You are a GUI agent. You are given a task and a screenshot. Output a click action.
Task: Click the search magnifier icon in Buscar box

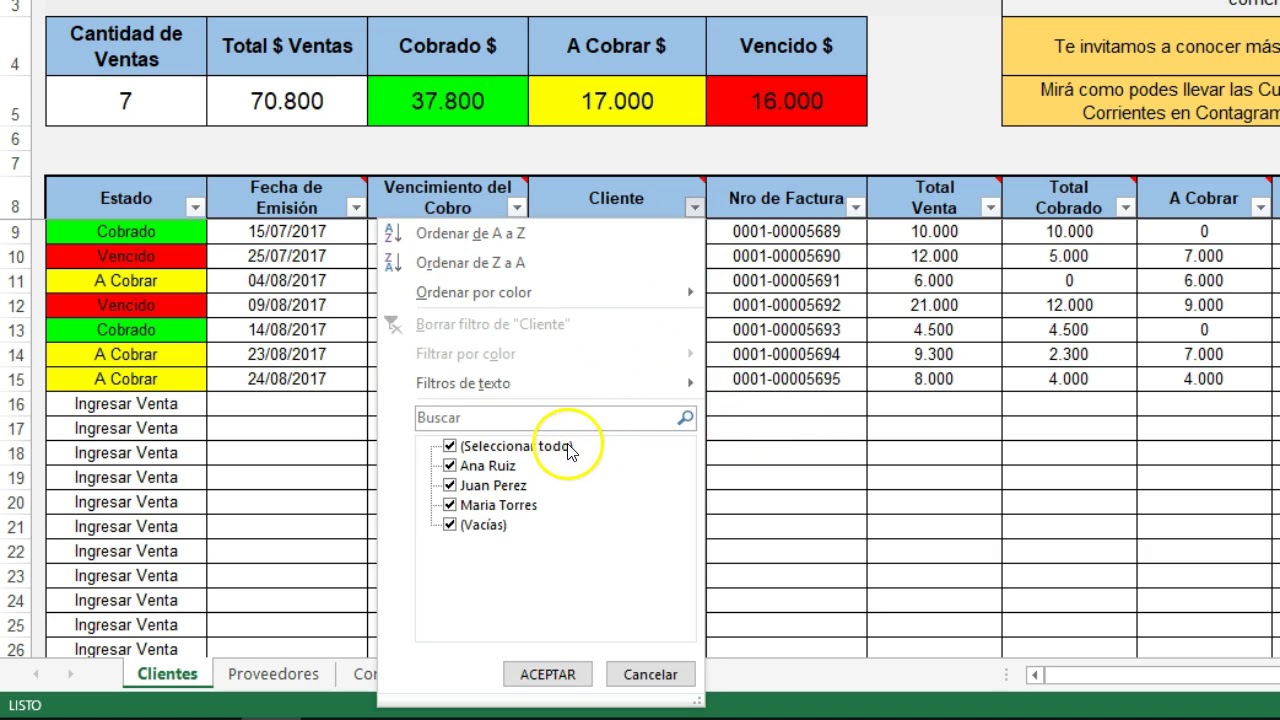coord(685,418)
